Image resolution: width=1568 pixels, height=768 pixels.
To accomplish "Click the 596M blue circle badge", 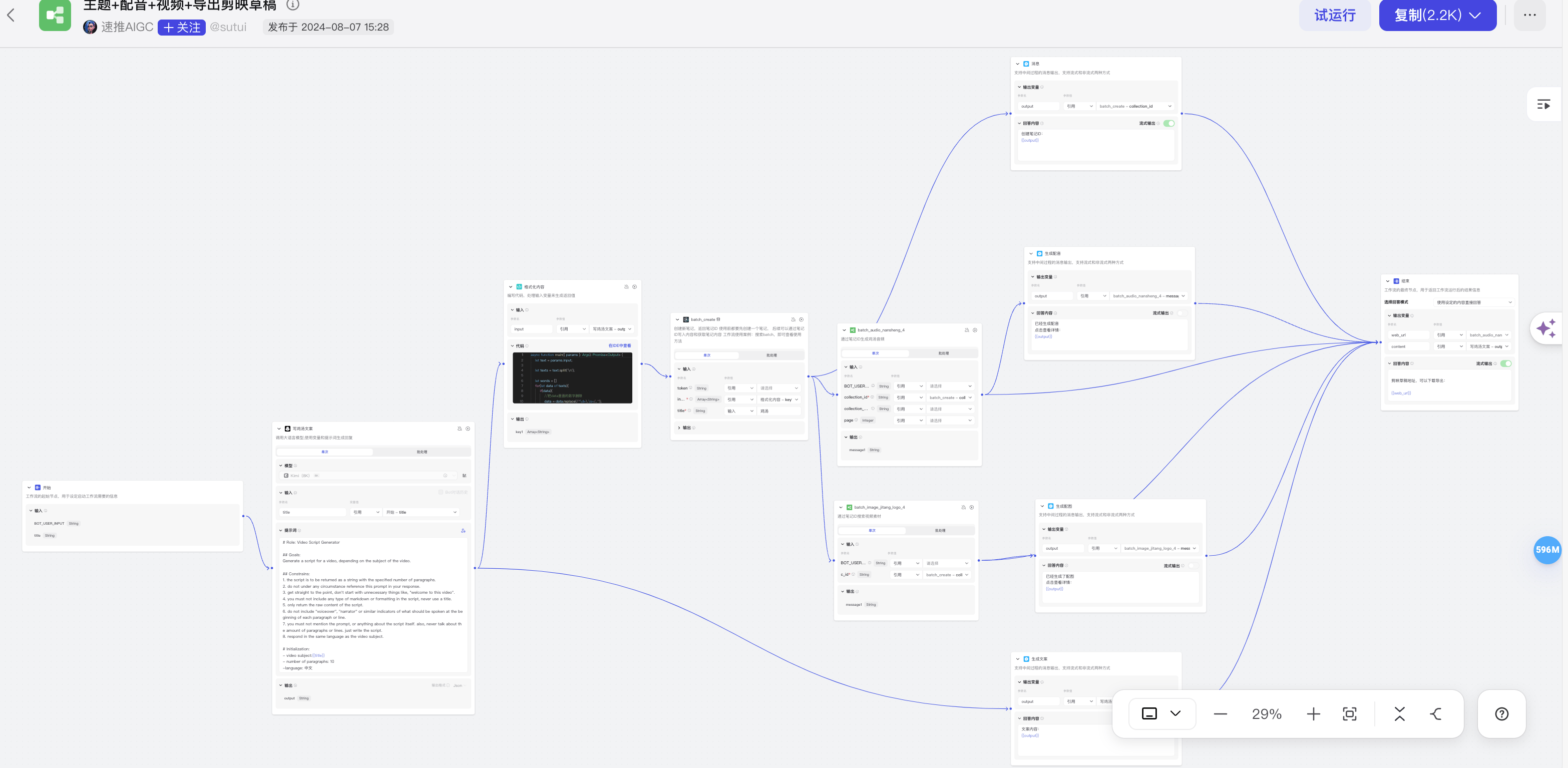I will tap(1546, 550).
